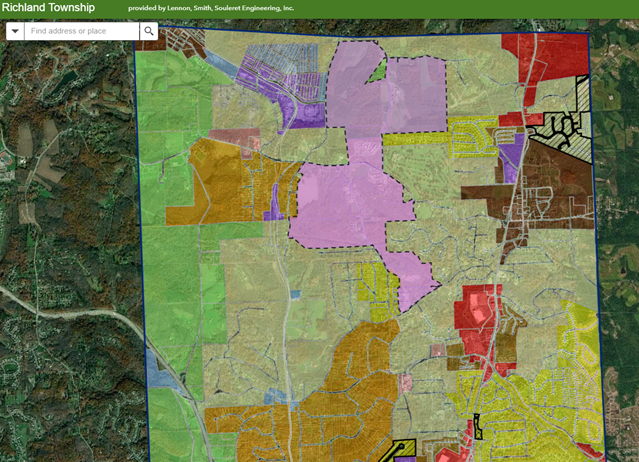Open the search source dropdown arrow
The height and width of the screenshot is (462, 639).
(x=15, y=31)
